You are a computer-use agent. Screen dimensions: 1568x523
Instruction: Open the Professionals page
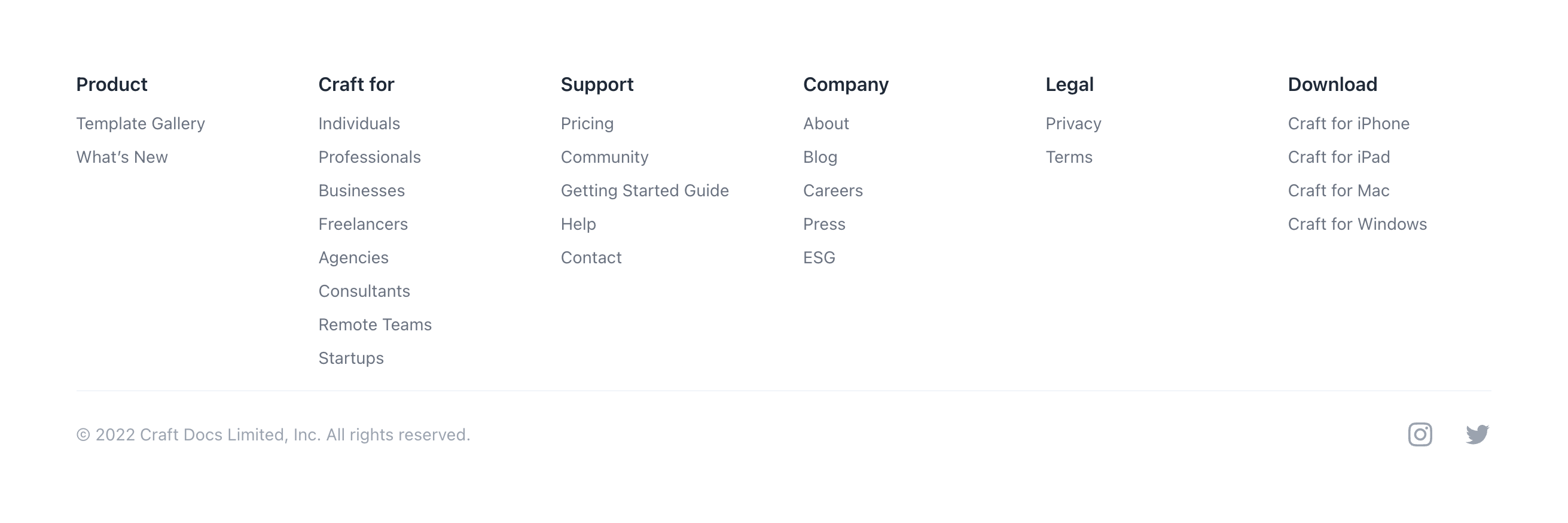click(x=370, y=156)
